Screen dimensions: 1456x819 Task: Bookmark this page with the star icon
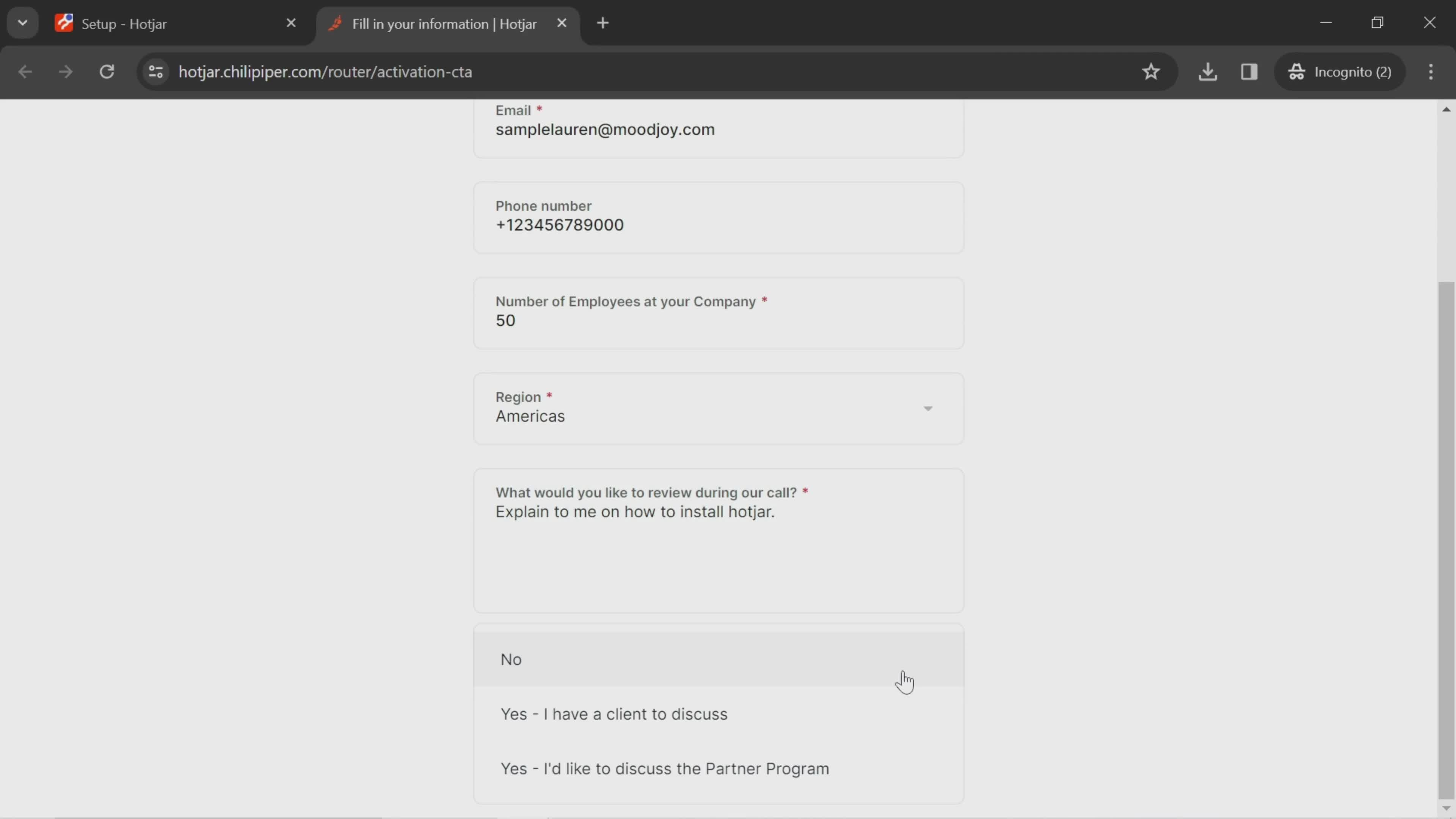click(1151, 72)
